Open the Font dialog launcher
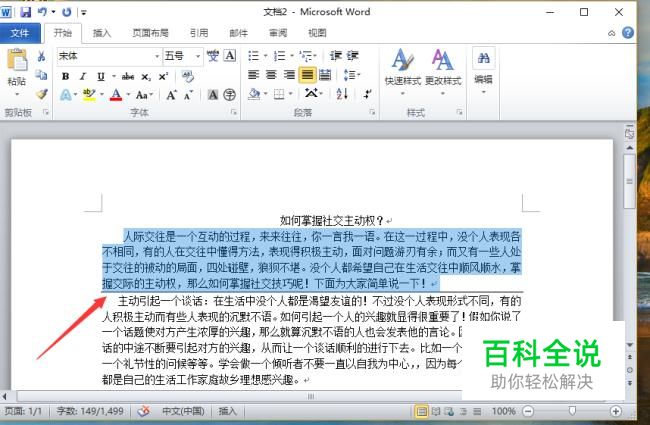 pyautogui.click(x=234, y=112)
